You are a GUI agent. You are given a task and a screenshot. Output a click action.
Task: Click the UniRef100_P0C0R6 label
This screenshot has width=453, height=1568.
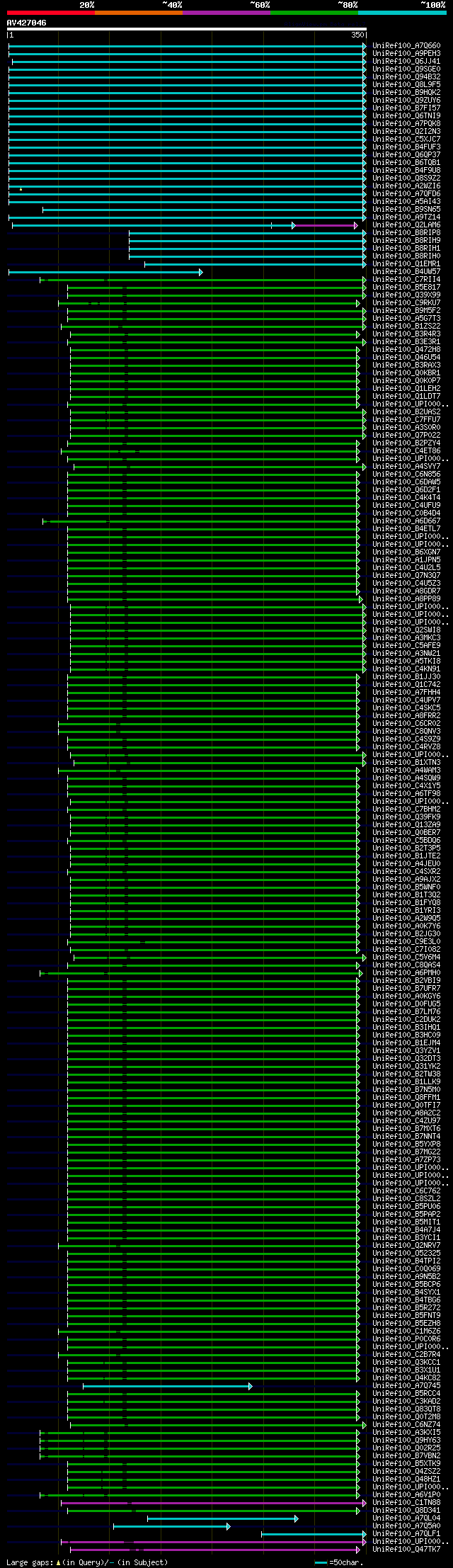click(406, 1339)
